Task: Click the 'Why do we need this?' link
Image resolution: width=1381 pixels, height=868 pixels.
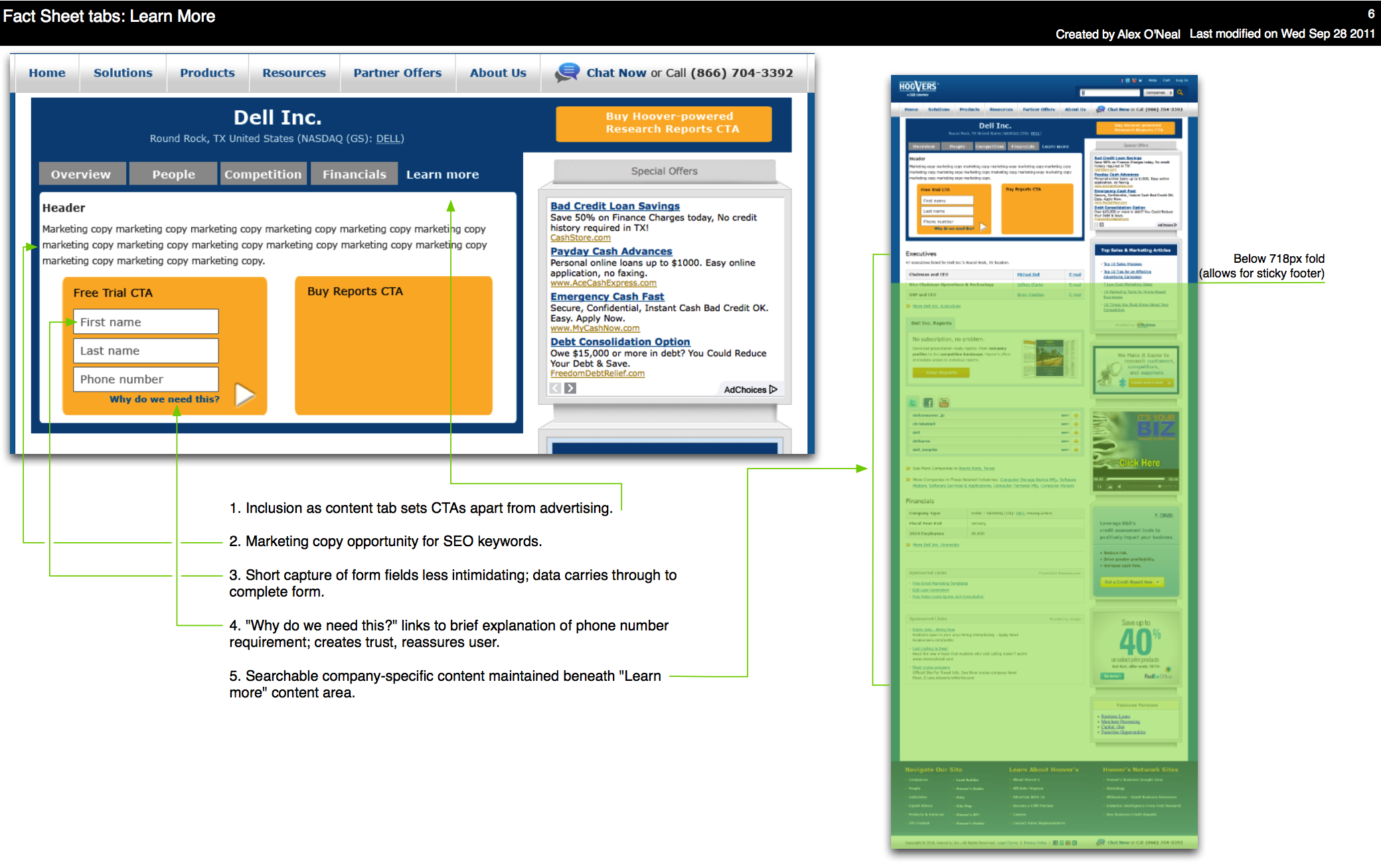Action: [164, 399]
